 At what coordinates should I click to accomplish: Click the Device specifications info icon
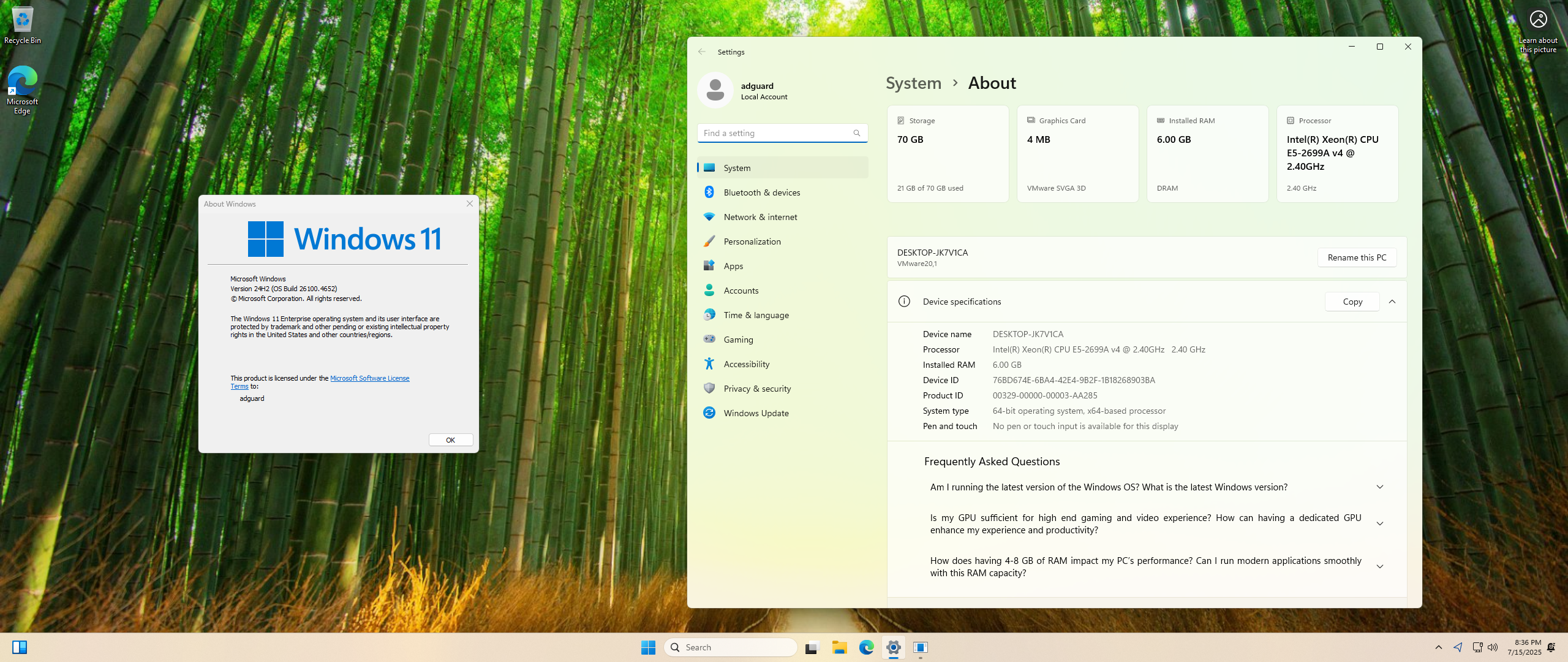[x=904, y=302]
